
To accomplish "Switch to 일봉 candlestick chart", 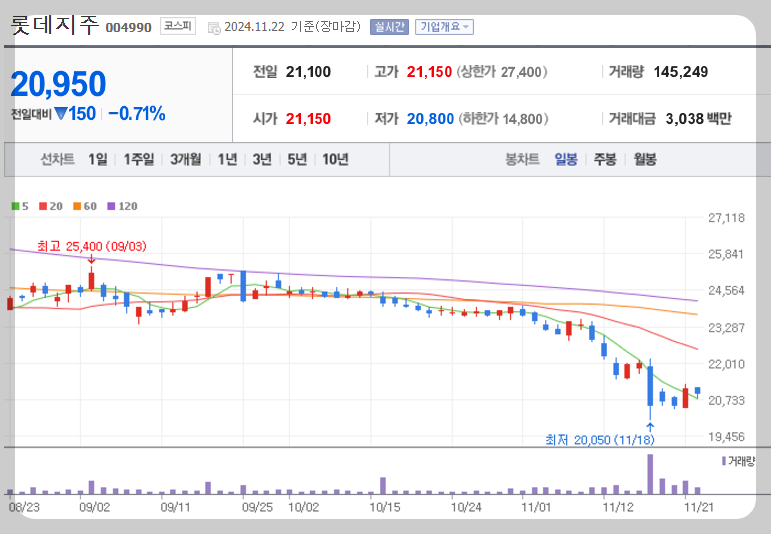I will pos(565,159).
